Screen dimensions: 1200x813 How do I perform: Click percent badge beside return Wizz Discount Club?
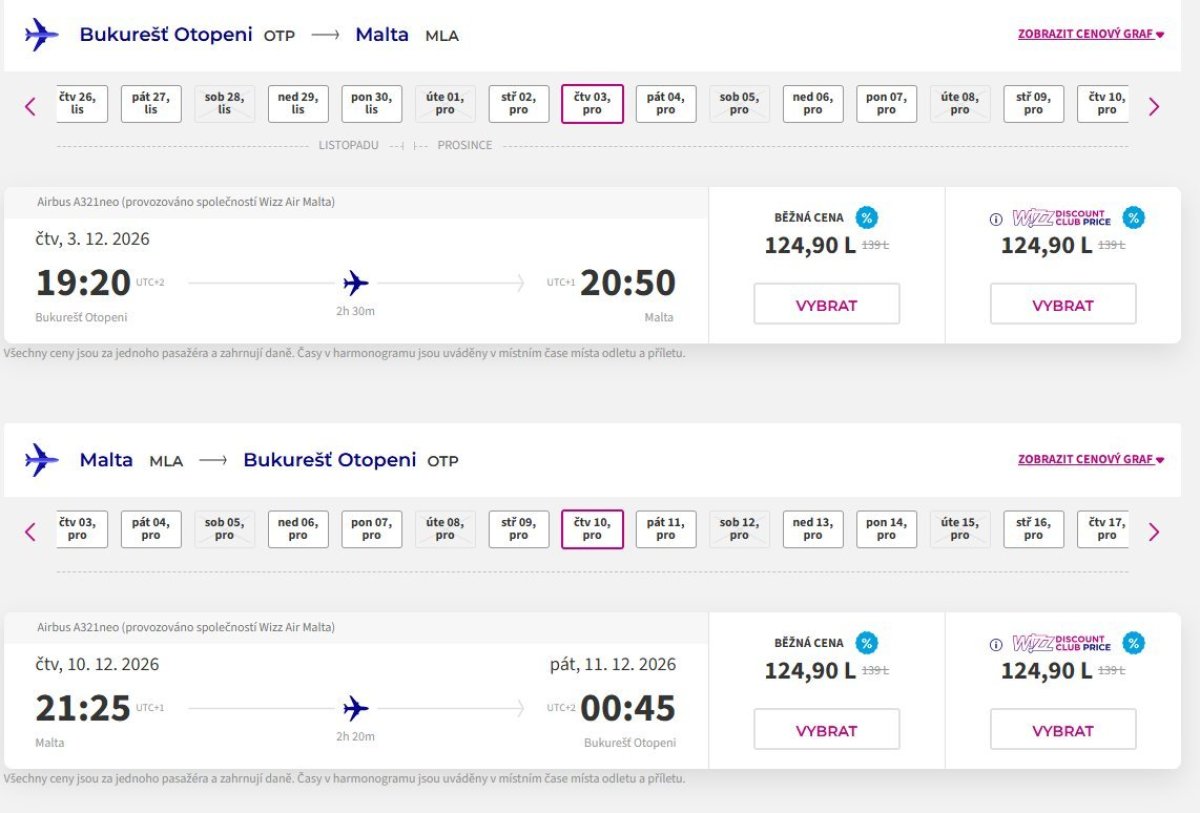tap(1133, 643)
